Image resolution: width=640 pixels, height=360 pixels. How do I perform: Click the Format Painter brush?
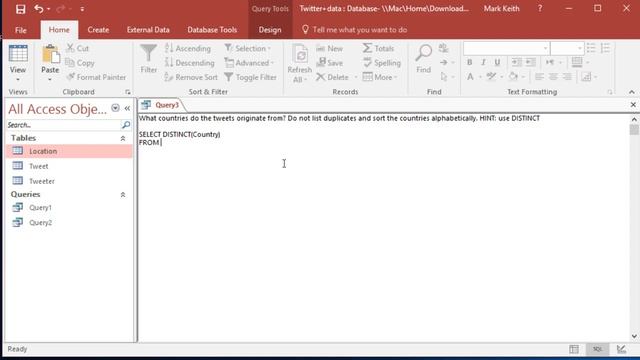pos(71,77)
